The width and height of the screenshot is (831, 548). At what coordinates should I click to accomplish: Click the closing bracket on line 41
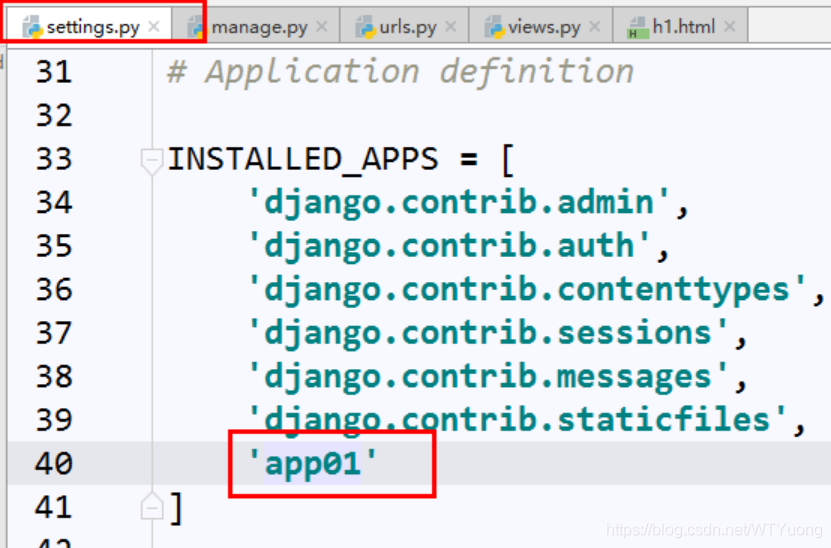click(x=176, y=508)
